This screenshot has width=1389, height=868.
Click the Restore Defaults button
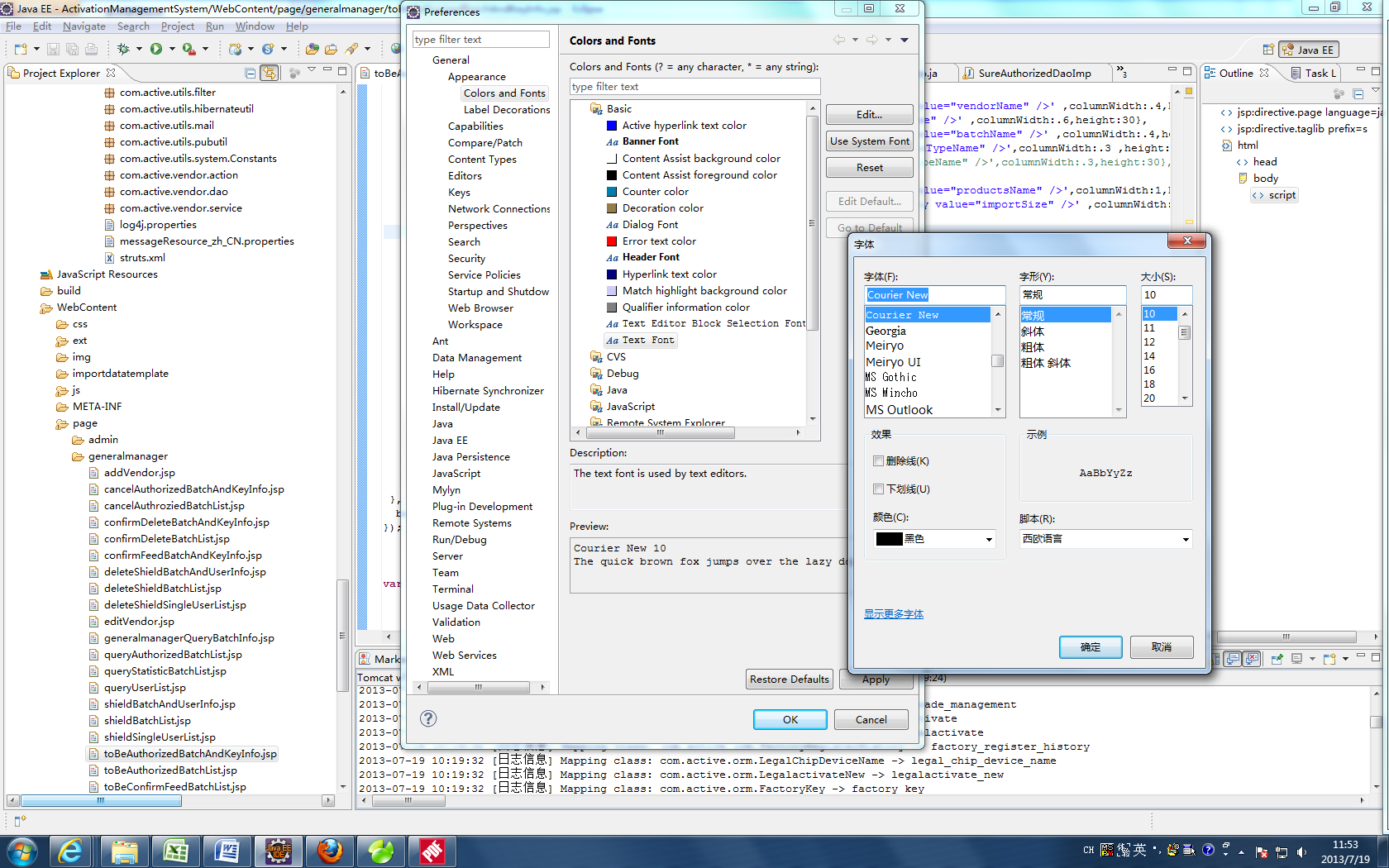pos(789,680)
